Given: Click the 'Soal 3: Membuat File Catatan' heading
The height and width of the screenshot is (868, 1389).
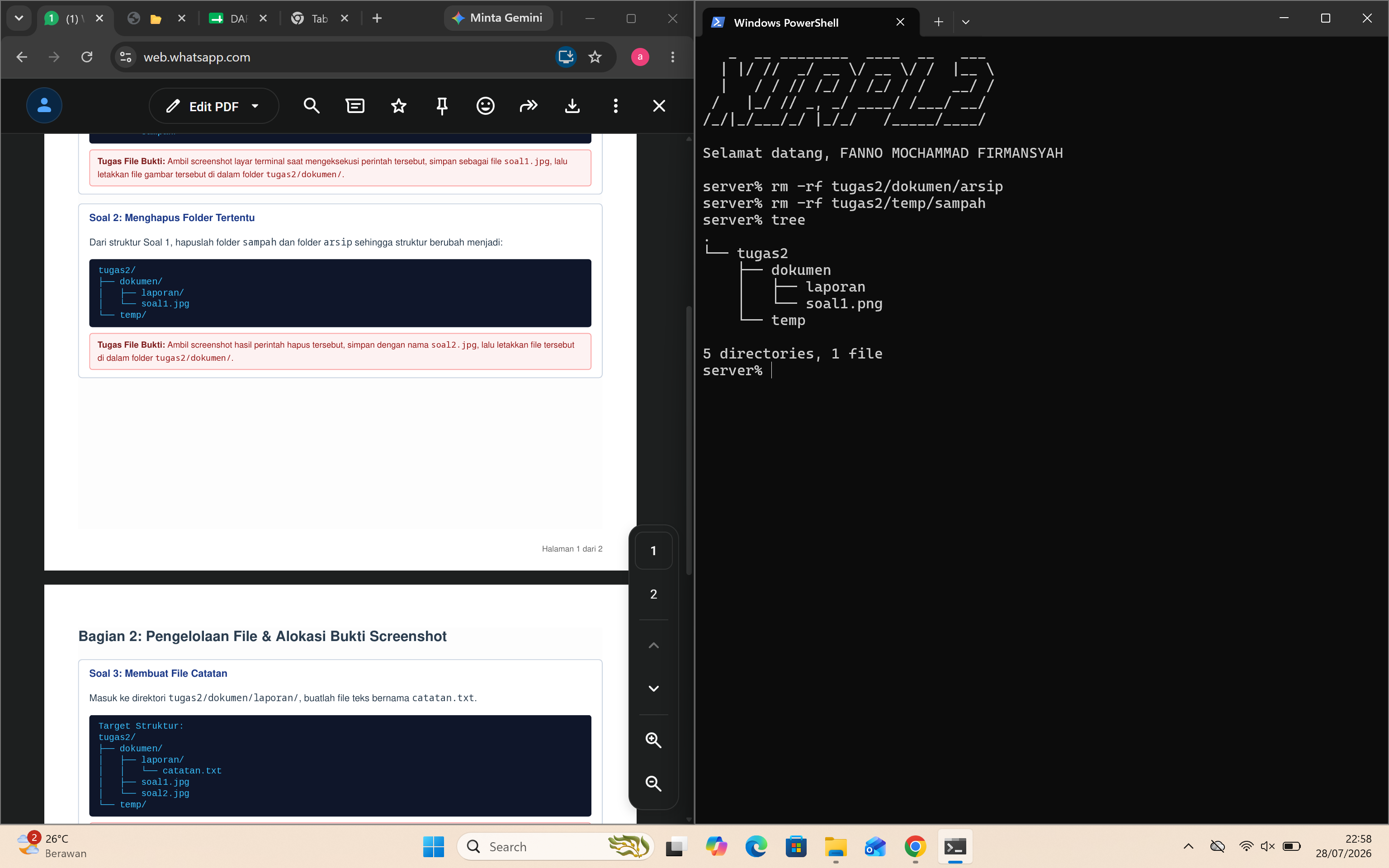Looking at the screenshot, I should [x=158, y=674].
